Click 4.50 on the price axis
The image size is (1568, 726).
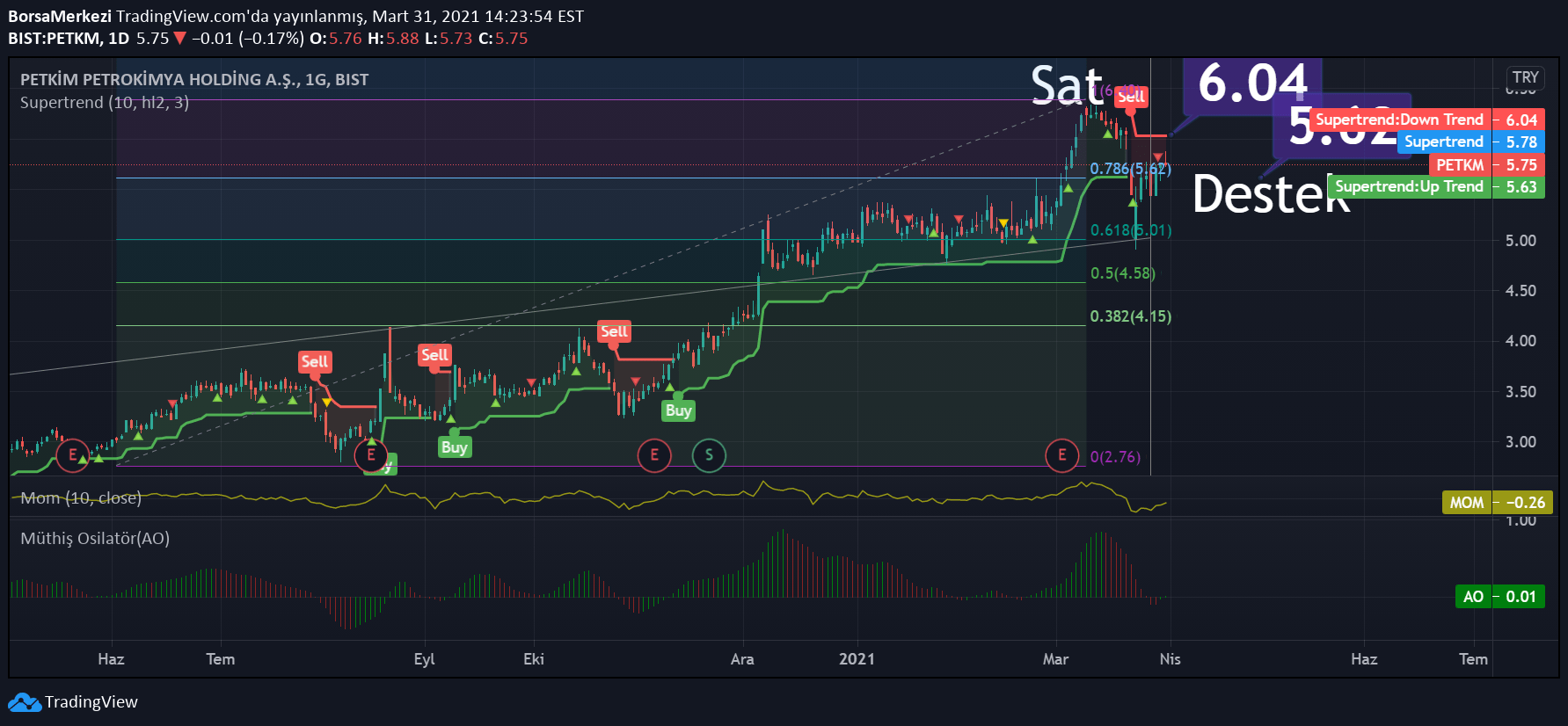tap(1521, 291)
